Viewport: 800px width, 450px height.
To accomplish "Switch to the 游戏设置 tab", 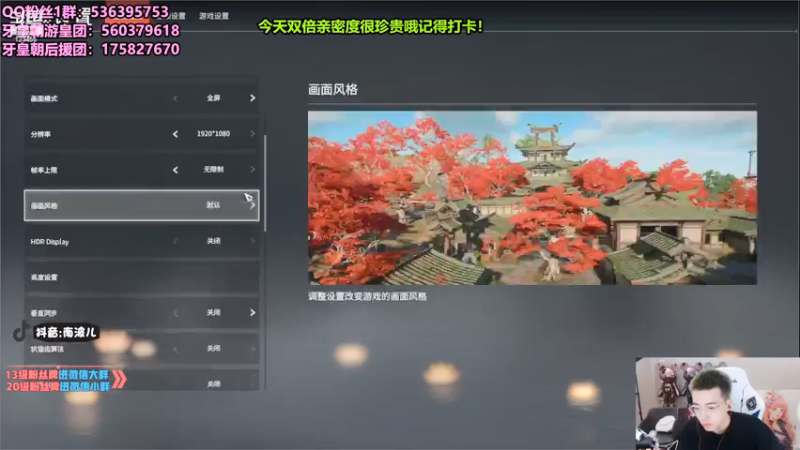I will (214, 16).
